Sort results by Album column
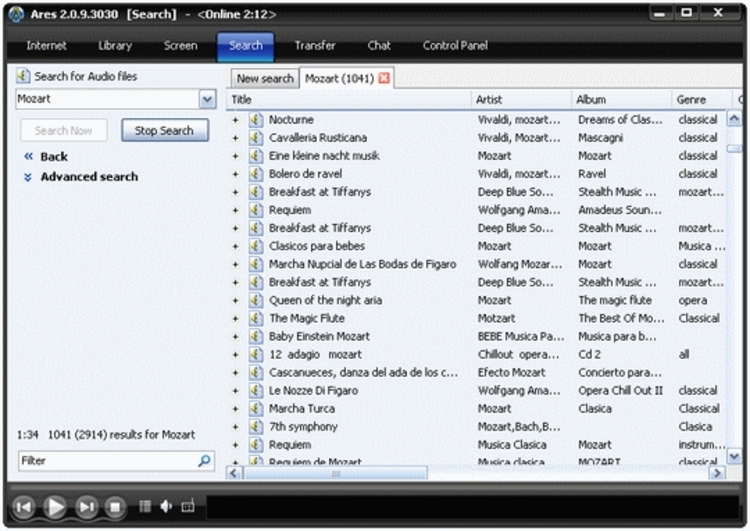Image resolution: width=750 pixels, height=531 pixels. [622, 100]
